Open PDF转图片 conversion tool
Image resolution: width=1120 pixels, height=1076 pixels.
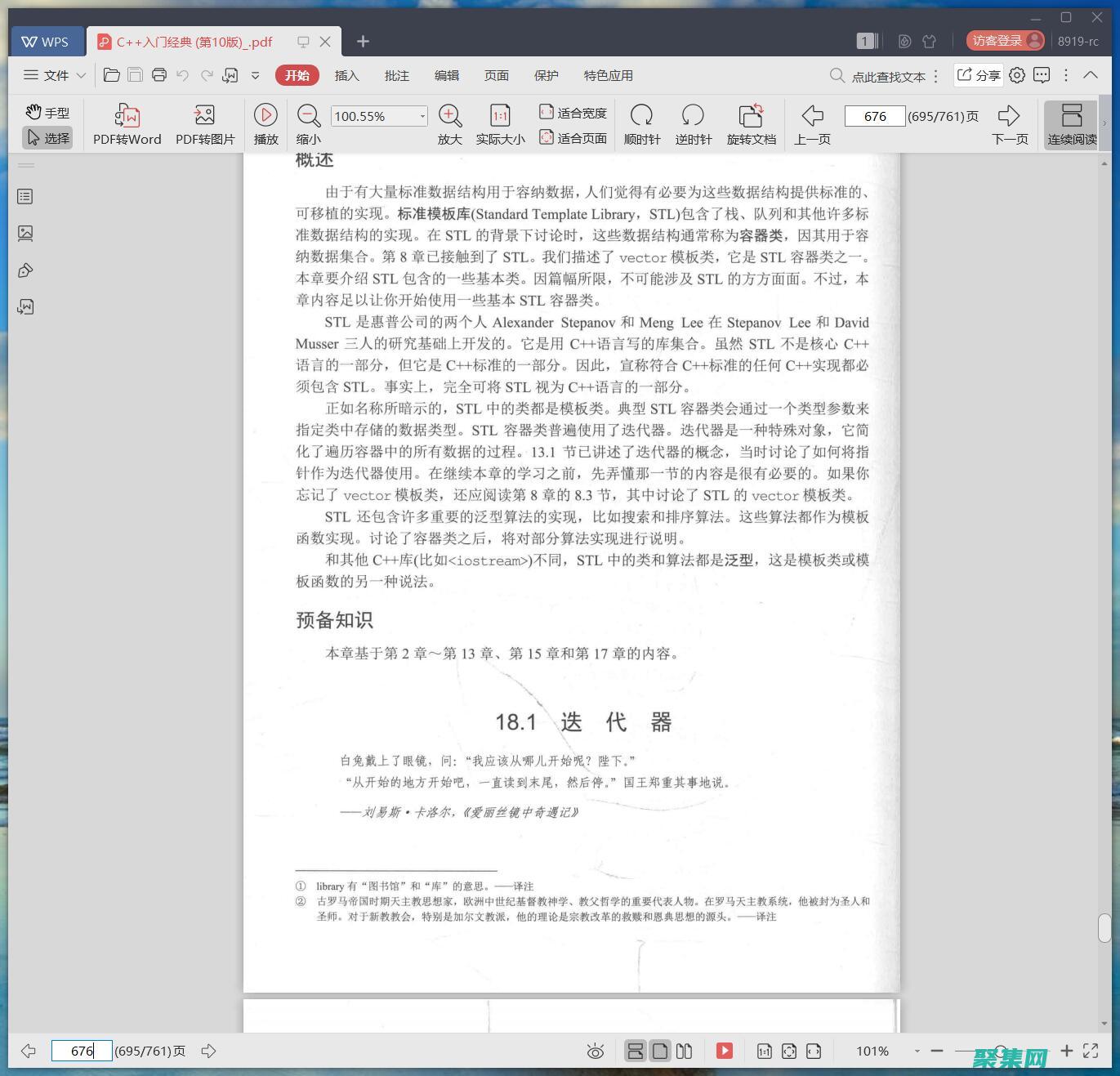[x=203, y=123]
